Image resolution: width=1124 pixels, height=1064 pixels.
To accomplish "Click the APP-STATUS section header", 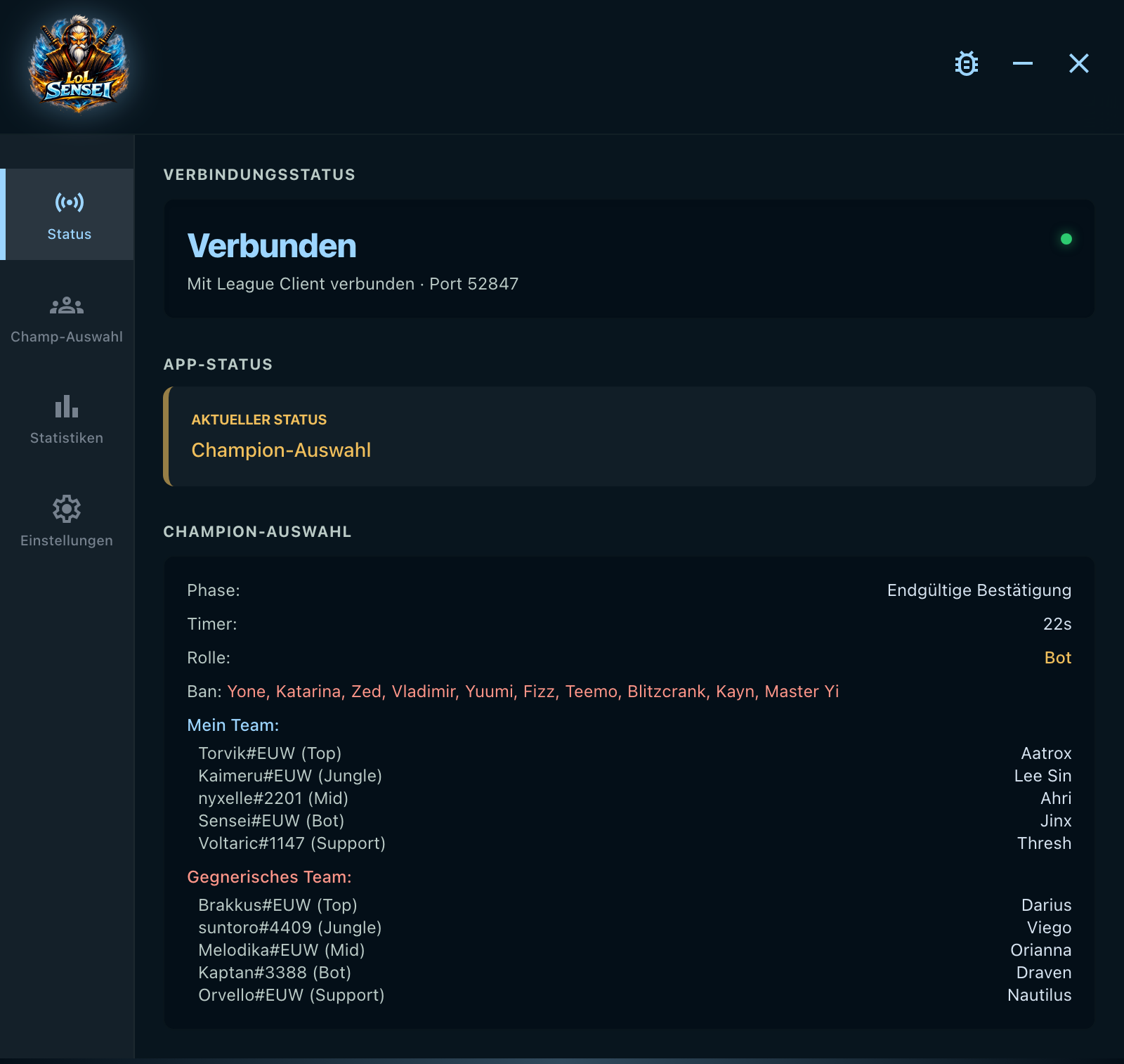I will point(218,365).
